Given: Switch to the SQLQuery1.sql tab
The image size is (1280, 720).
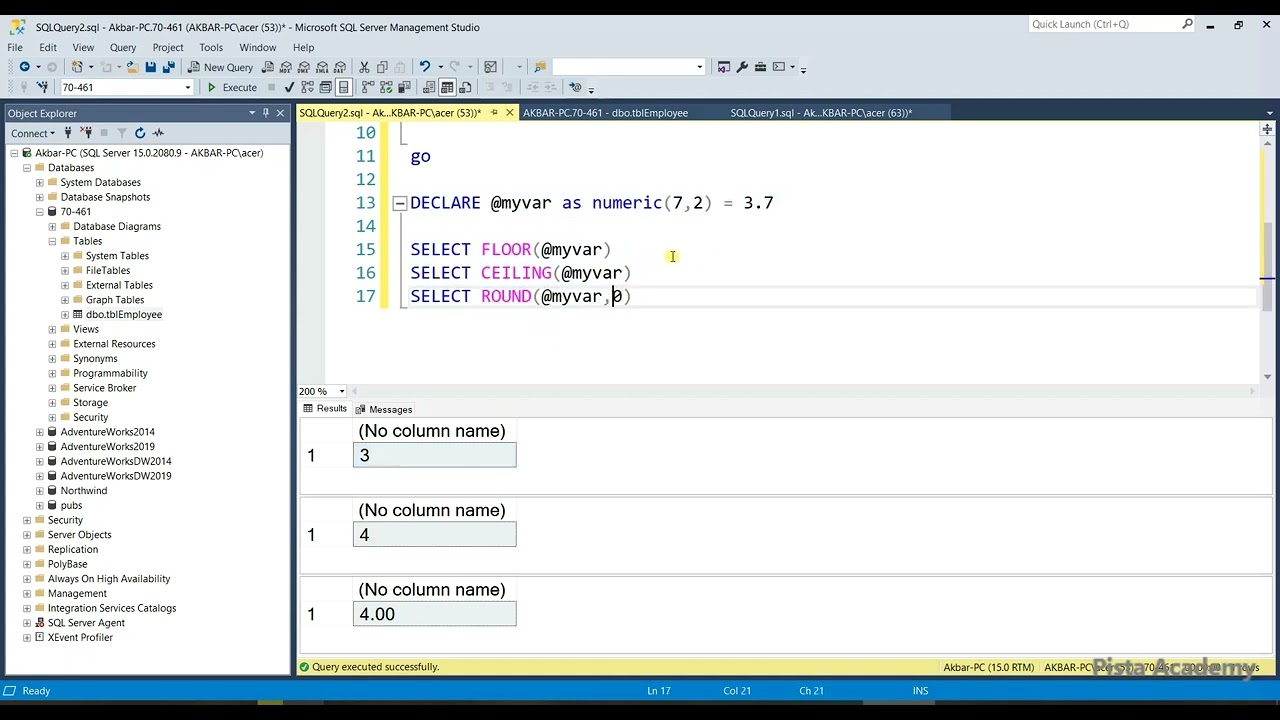Looking at the screenshot, I should pos(821,113).
